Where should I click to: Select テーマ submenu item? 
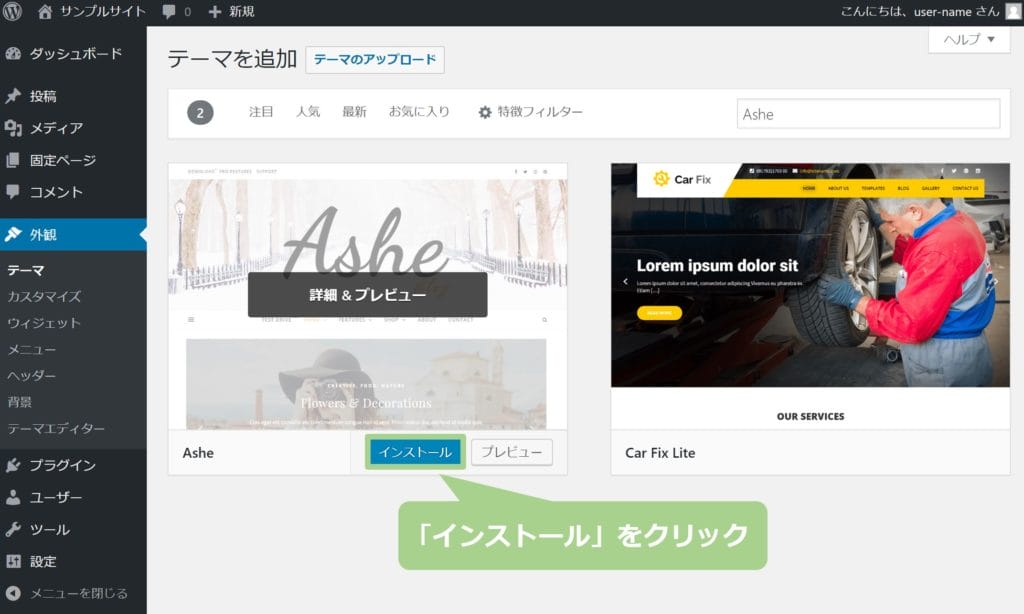26,270
